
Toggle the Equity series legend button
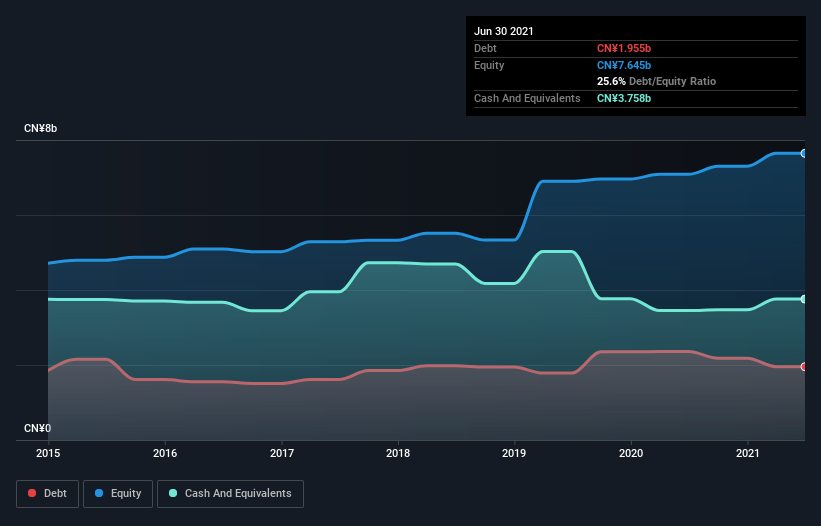118,494
